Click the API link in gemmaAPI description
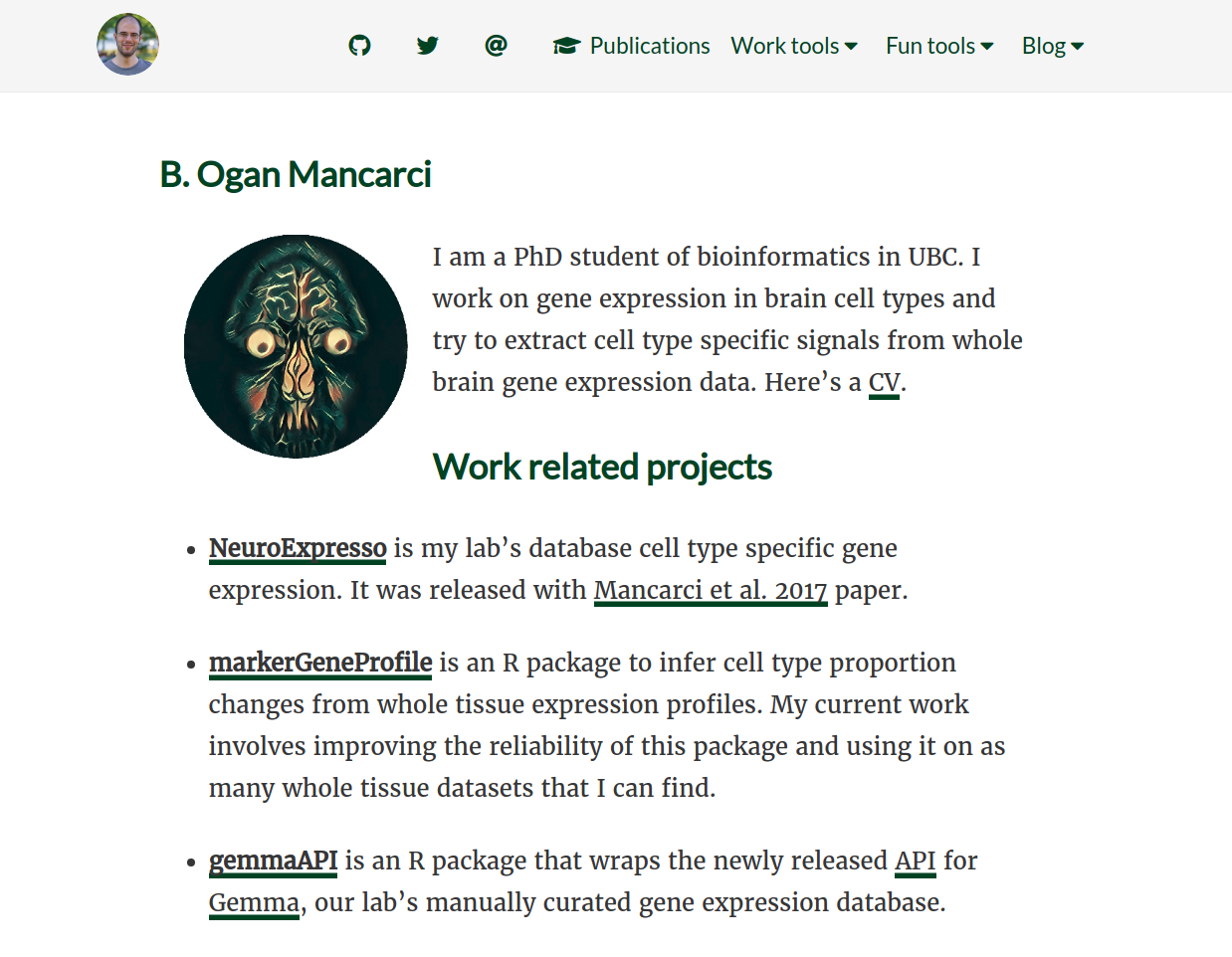The height and width of the screenshot is (957, 1232). pos(915,861)
